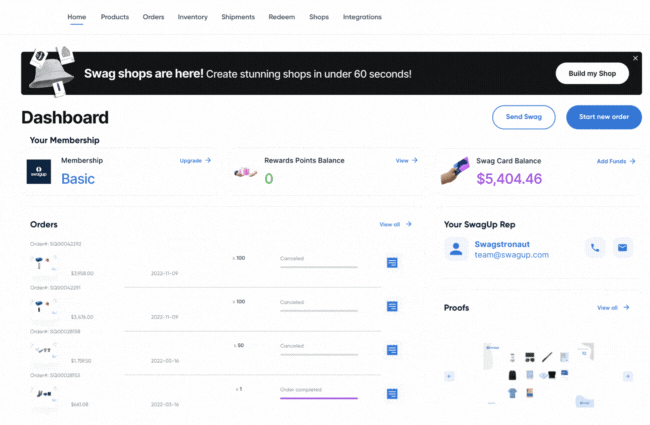Click Canceled progress bar of $3,958.00 order

(319, 267)
